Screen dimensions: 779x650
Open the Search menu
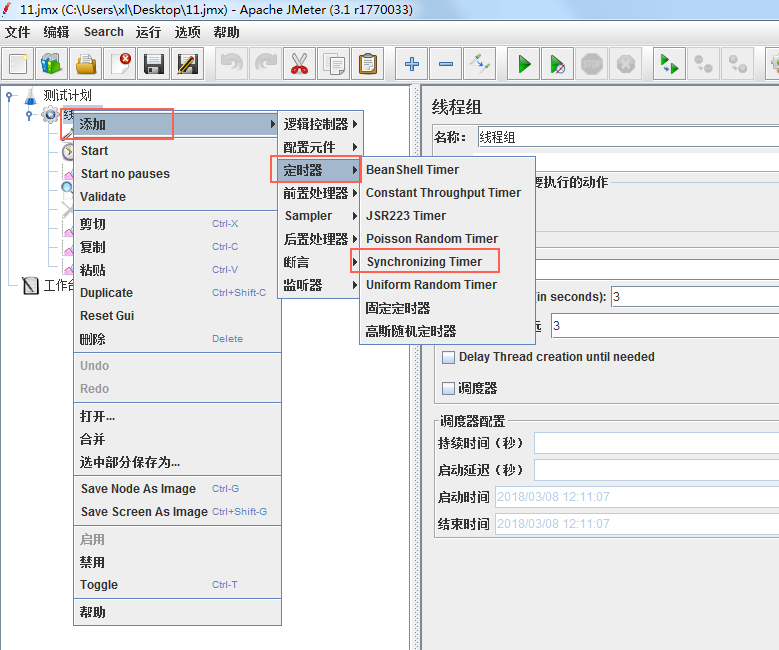(103, 32)
